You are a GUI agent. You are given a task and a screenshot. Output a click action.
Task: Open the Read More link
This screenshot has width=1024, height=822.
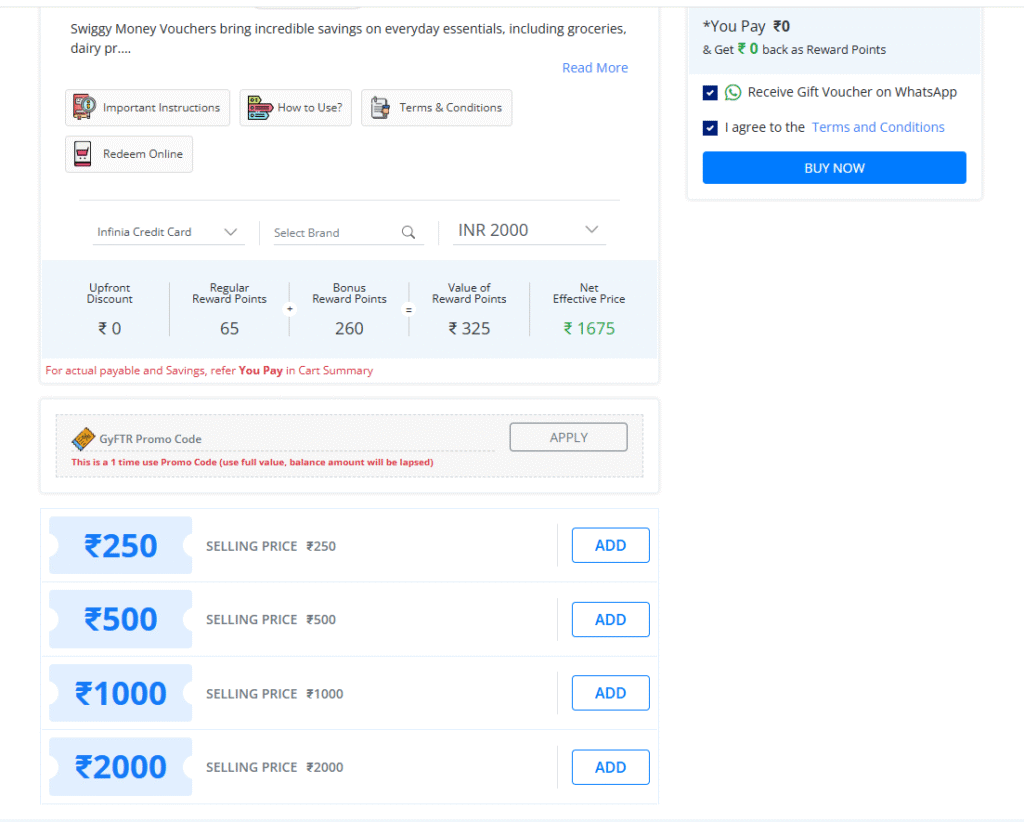click(594, 67)
